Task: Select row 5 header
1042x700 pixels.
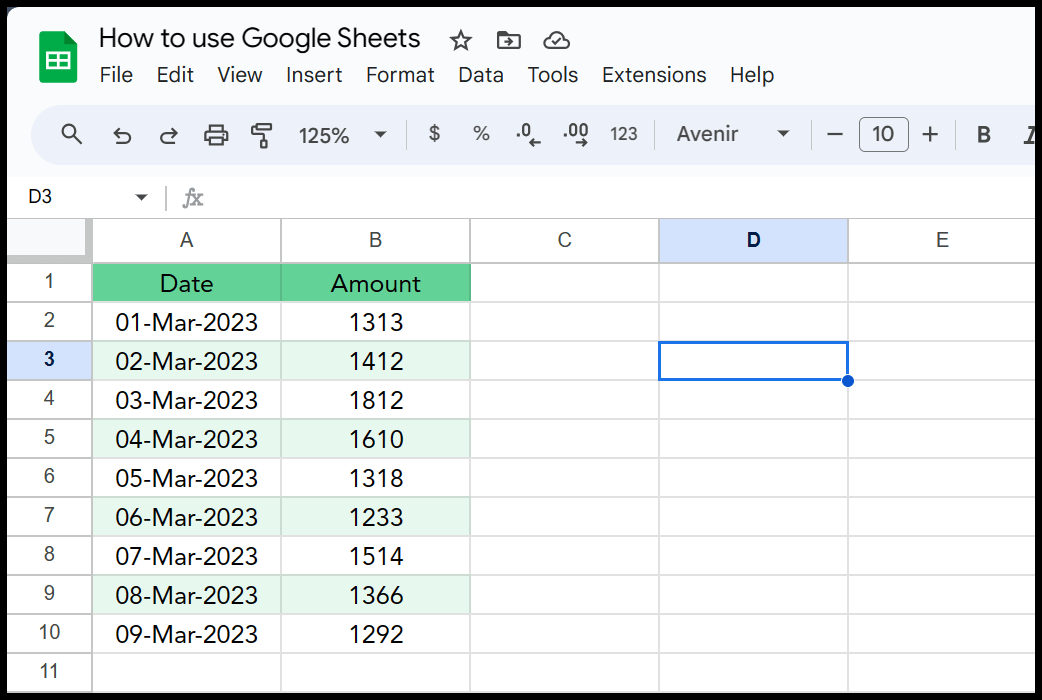Action: click(49, 438)
